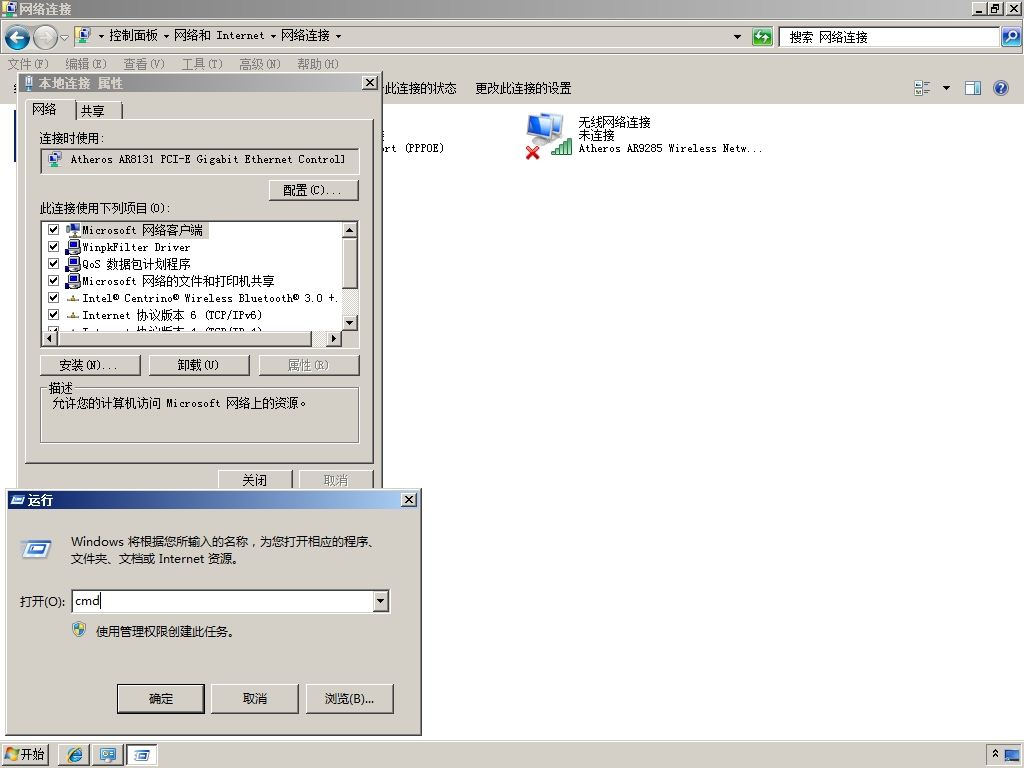Open the Run command history dropdown
The height and width of the screenshot is (768, 1024).
pos(381,601)
